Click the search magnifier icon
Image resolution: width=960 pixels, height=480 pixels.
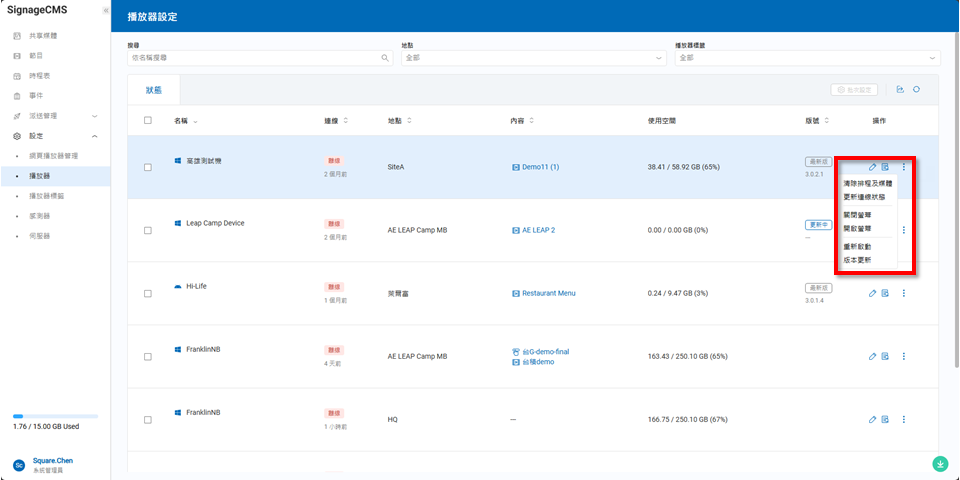[x=386, y=58]
